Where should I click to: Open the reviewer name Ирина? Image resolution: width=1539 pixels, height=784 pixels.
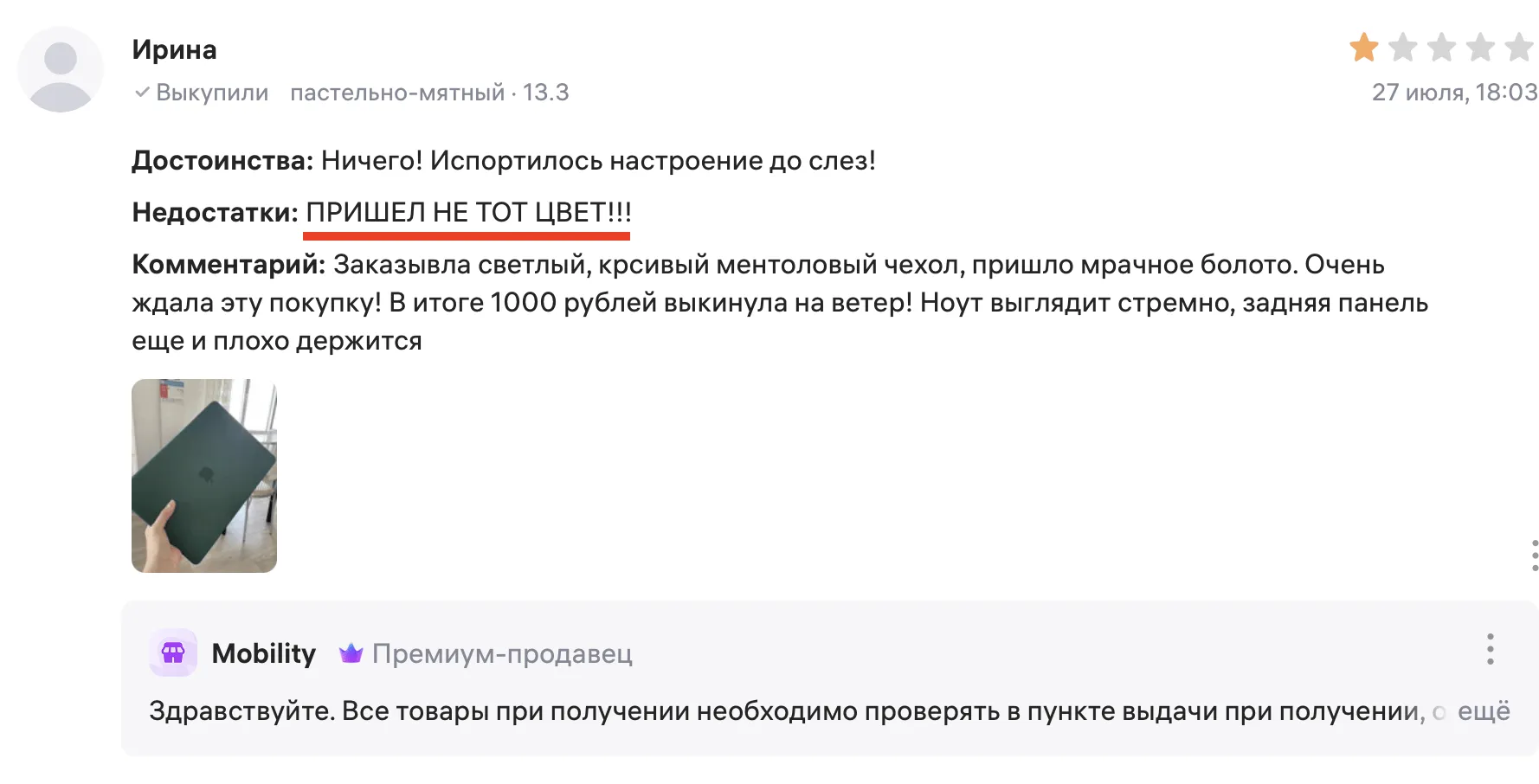tap(175, 49)
